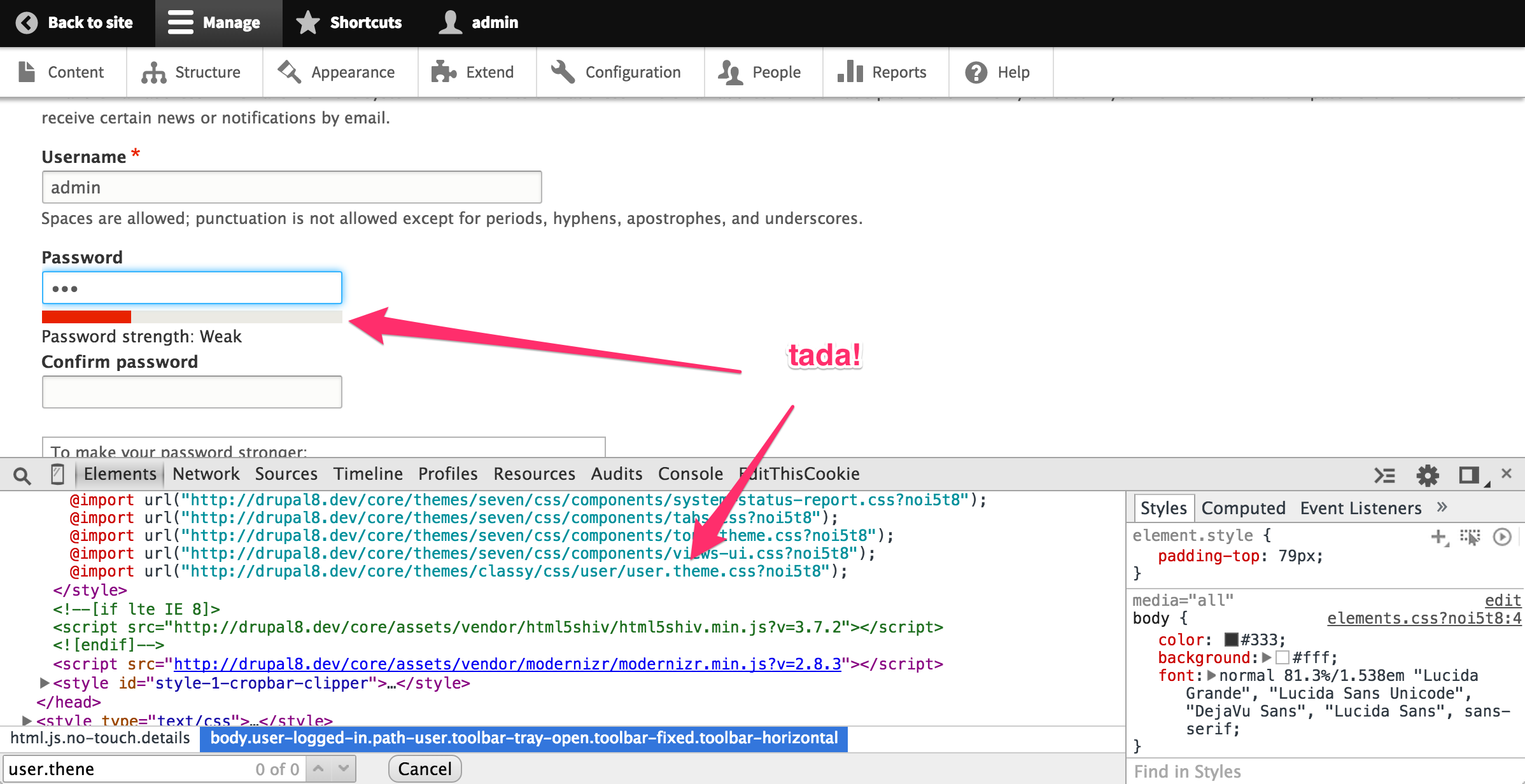
Task: Expand the background property triangle
Action: coord(1267,657)
